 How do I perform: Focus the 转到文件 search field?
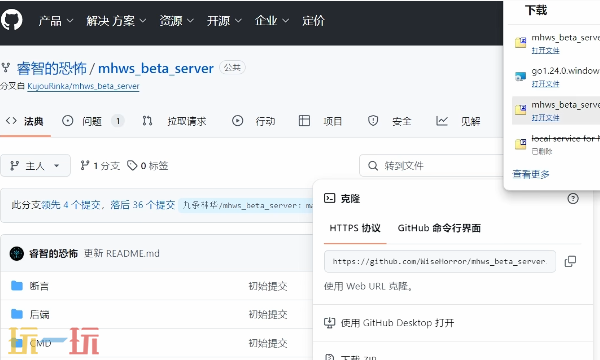point(431,166)
